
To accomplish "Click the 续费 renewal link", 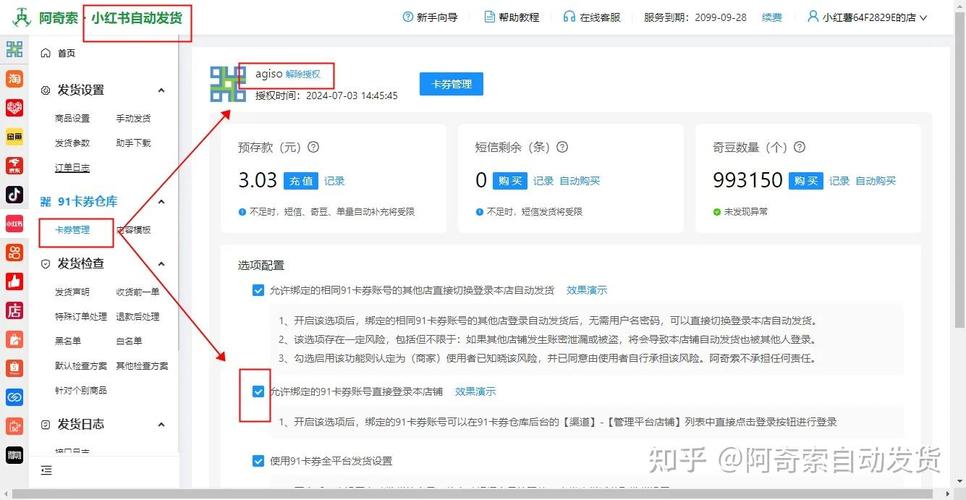I will pyautogui.click(x=772, y=17).
